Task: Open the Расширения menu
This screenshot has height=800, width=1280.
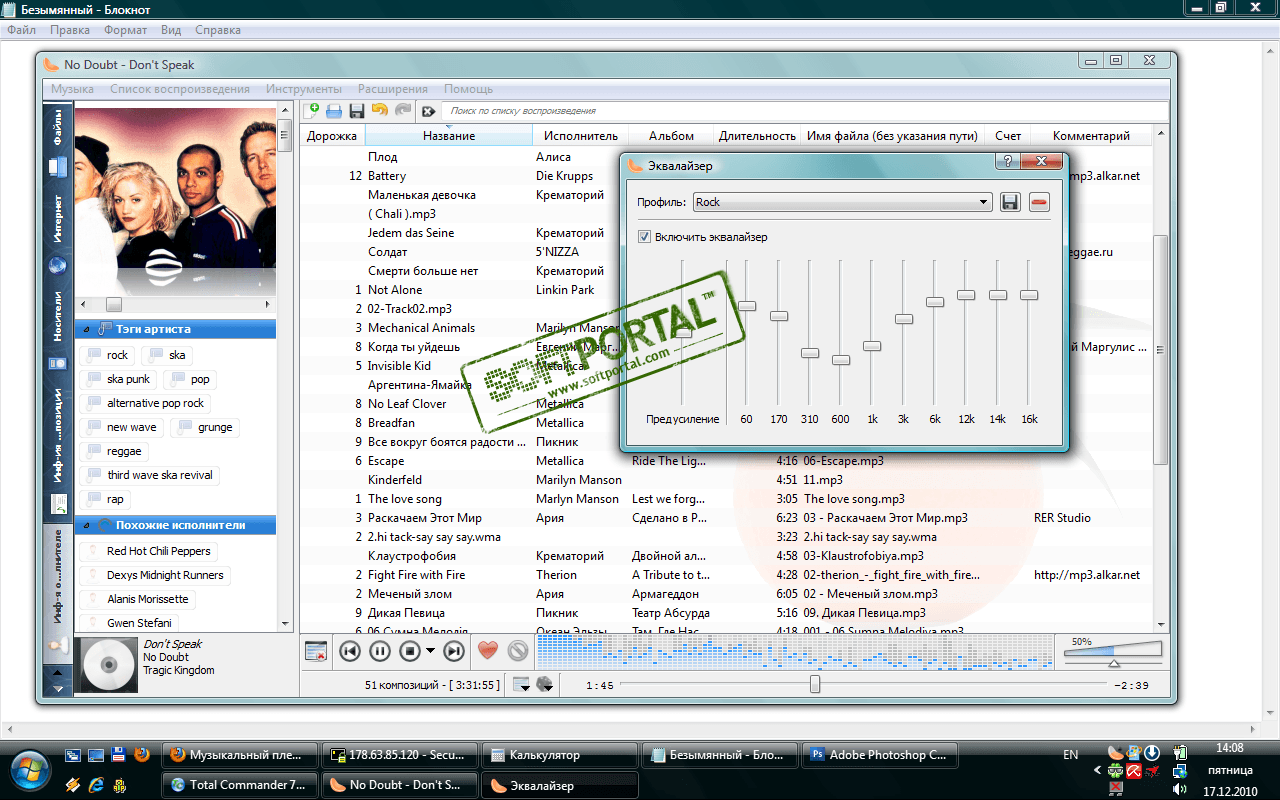Action: pyautogui.click(x=393, y=89)
